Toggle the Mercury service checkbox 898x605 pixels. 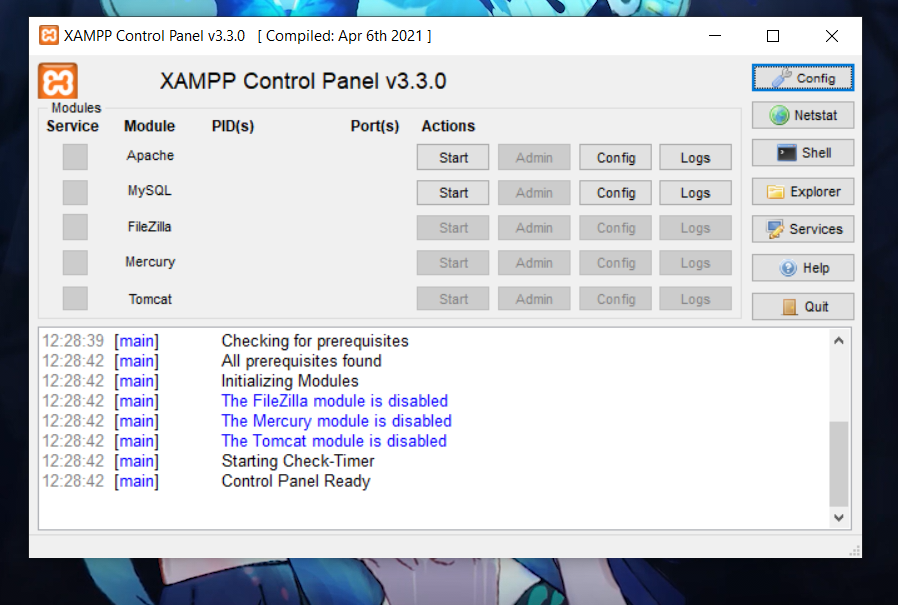point(75,263)
